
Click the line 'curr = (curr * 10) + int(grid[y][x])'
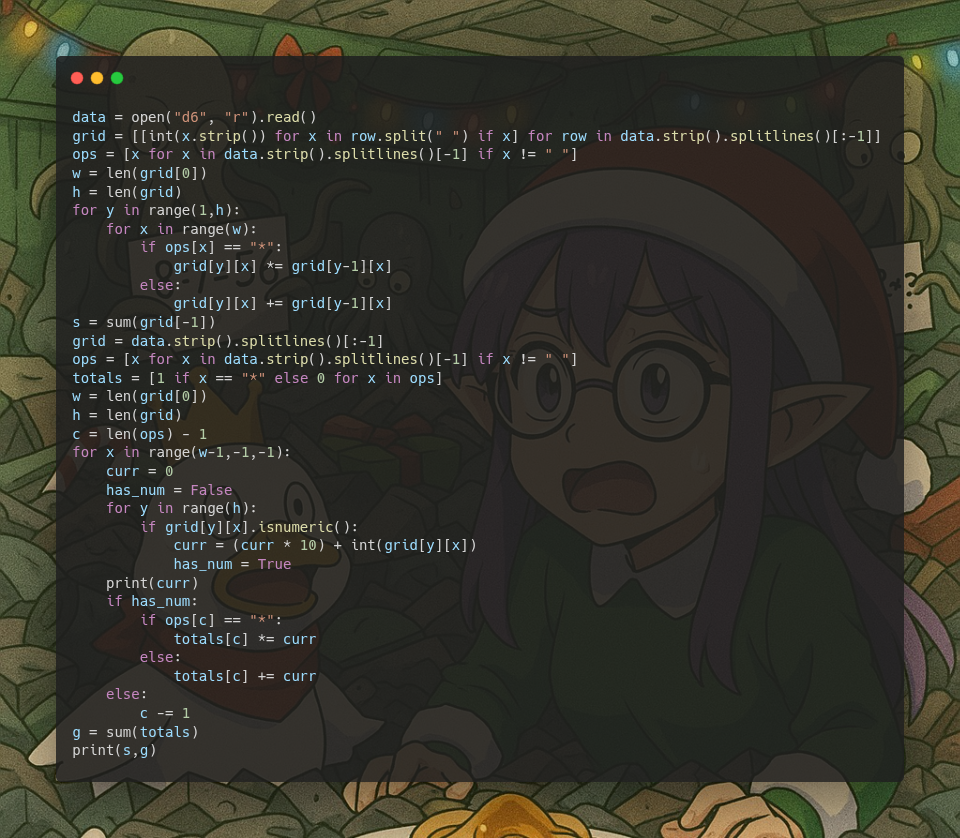tap(324, 545)
